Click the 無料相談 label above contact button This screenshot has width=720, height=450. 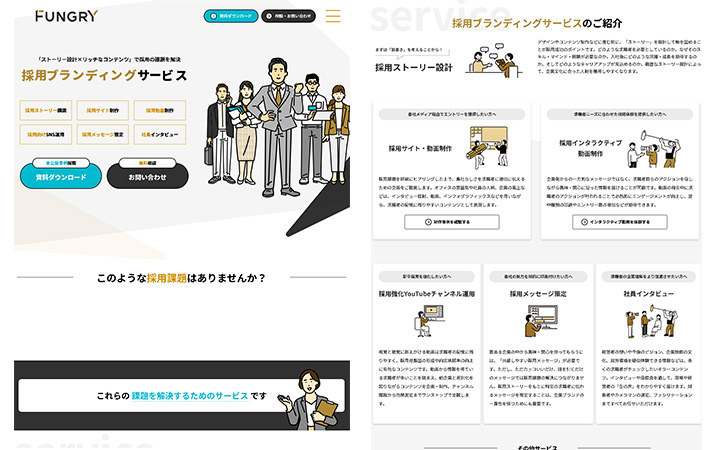[147, 163]
